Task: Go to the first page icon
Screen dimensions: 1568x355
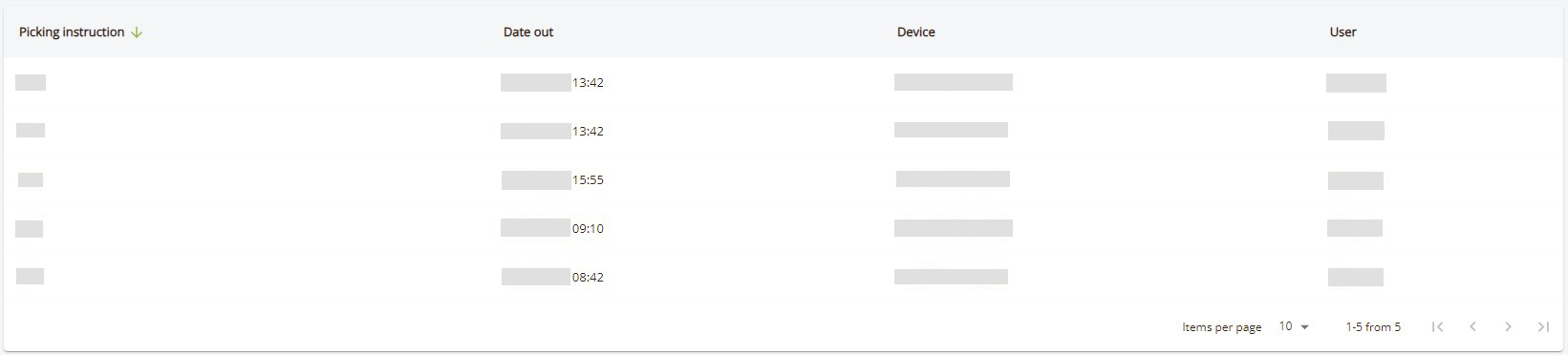Action: (1437, 326)
